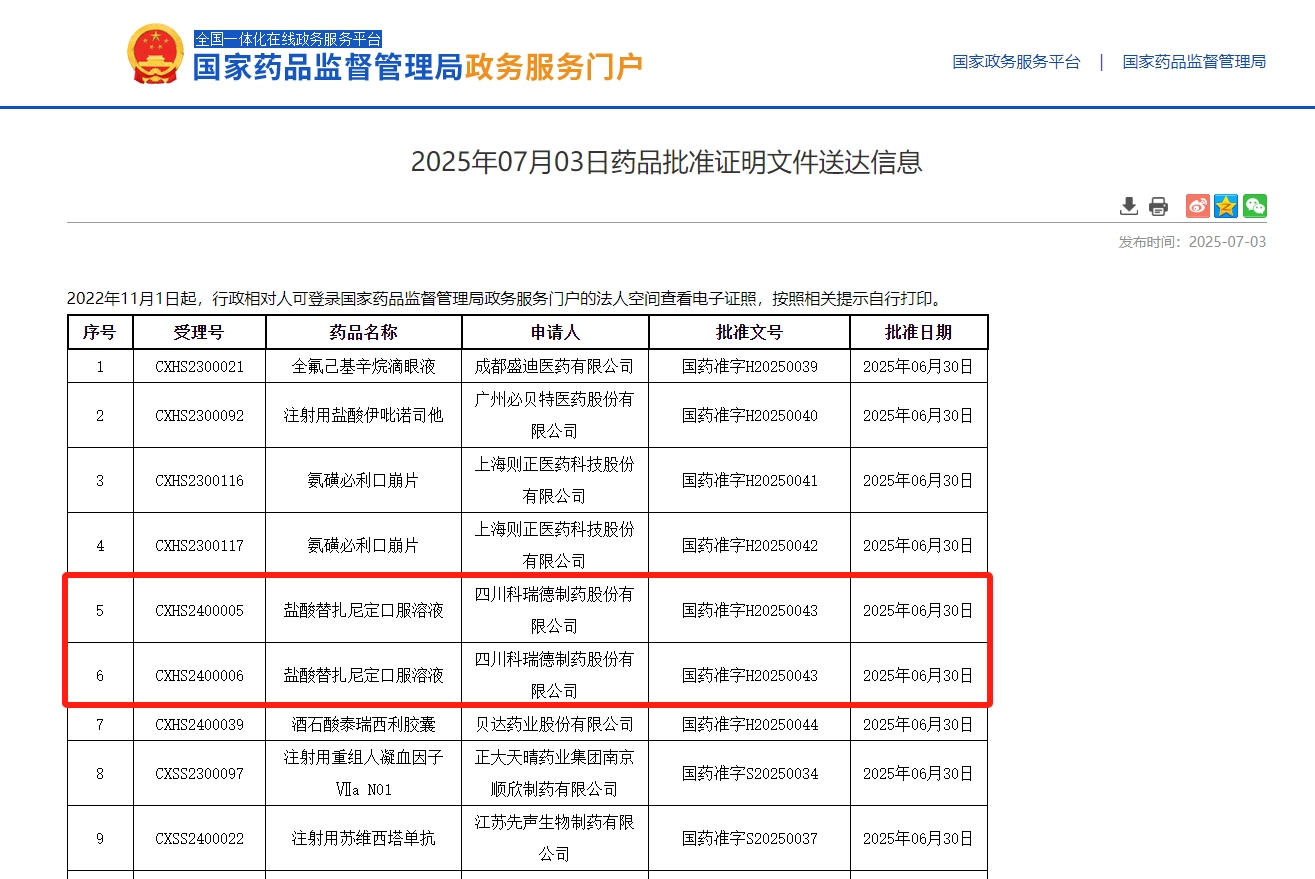
Task: Share via the QZone star icon
Action: click(x=1226, y=206)
